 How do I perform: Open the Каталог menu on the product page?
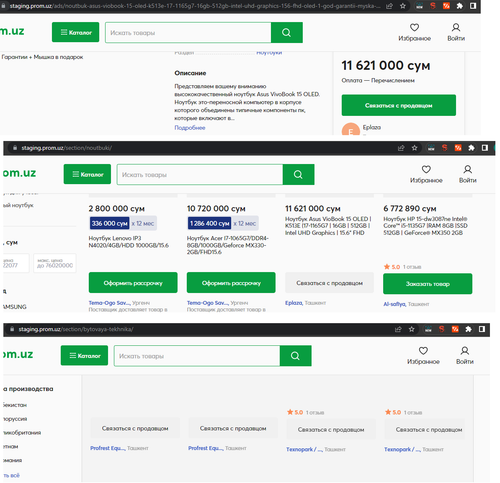coord(75,32)
